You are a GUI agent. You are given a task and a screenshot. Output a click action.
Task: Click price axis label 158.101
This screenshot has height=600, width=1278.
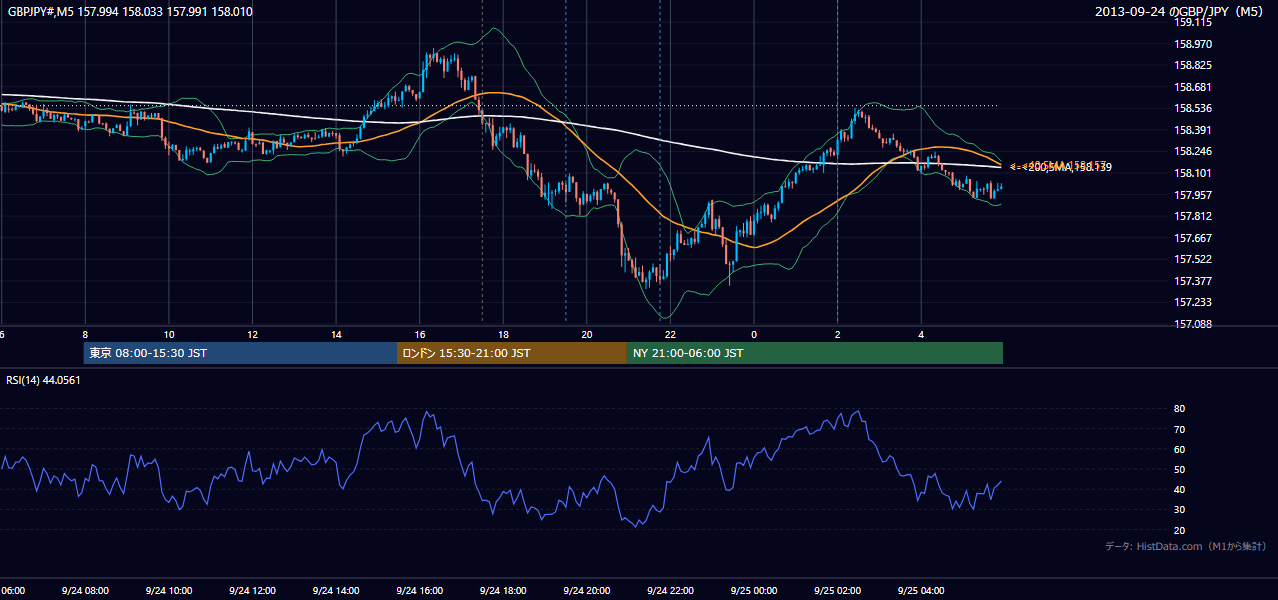click(x=1194, y=173)
